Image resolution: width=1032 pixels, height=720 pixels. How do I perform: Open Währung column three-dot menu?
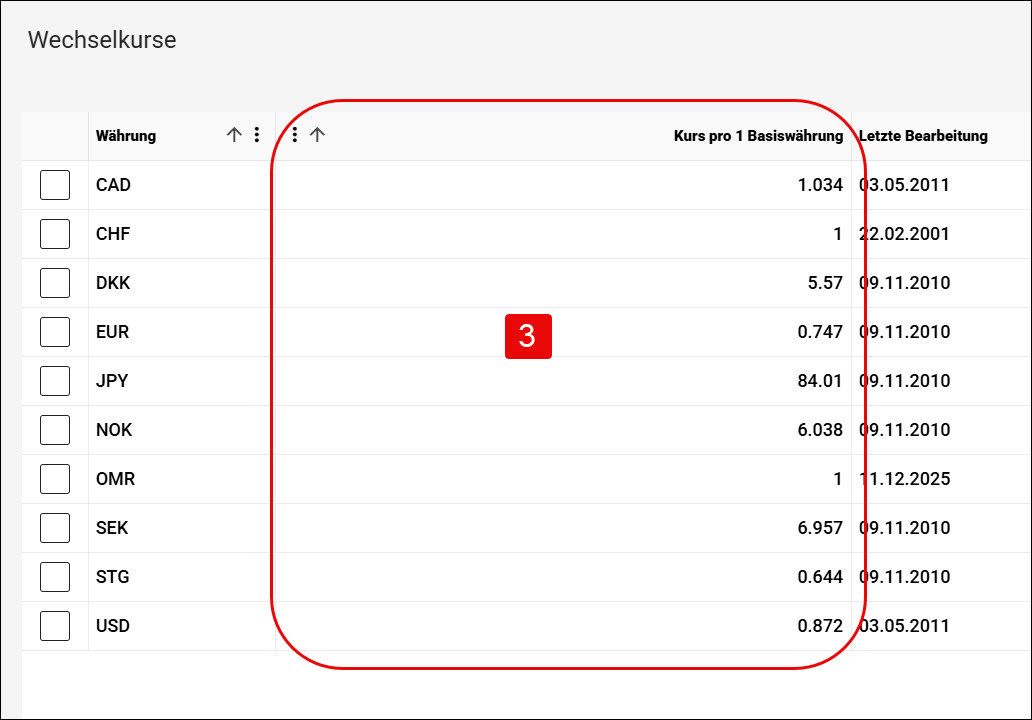tap(257, 135)
